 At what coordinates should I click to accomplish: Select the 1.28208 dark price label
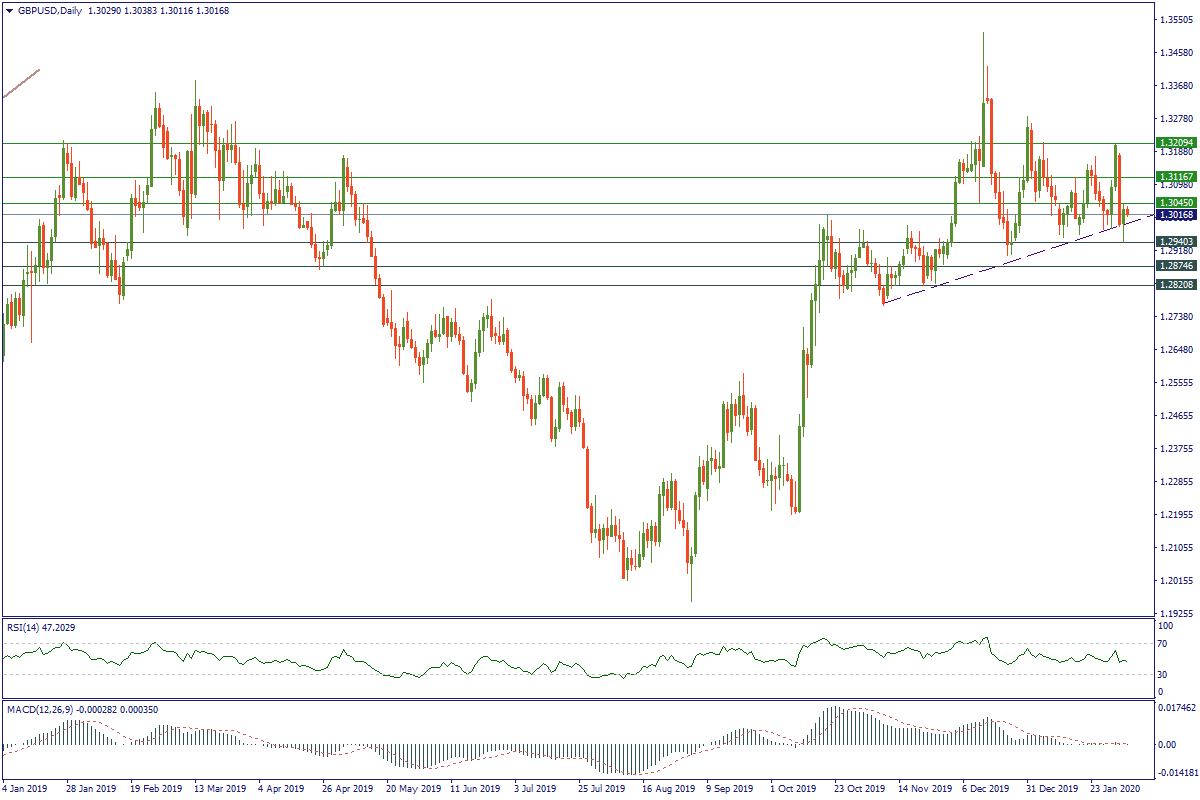[x=1176, y=285]
